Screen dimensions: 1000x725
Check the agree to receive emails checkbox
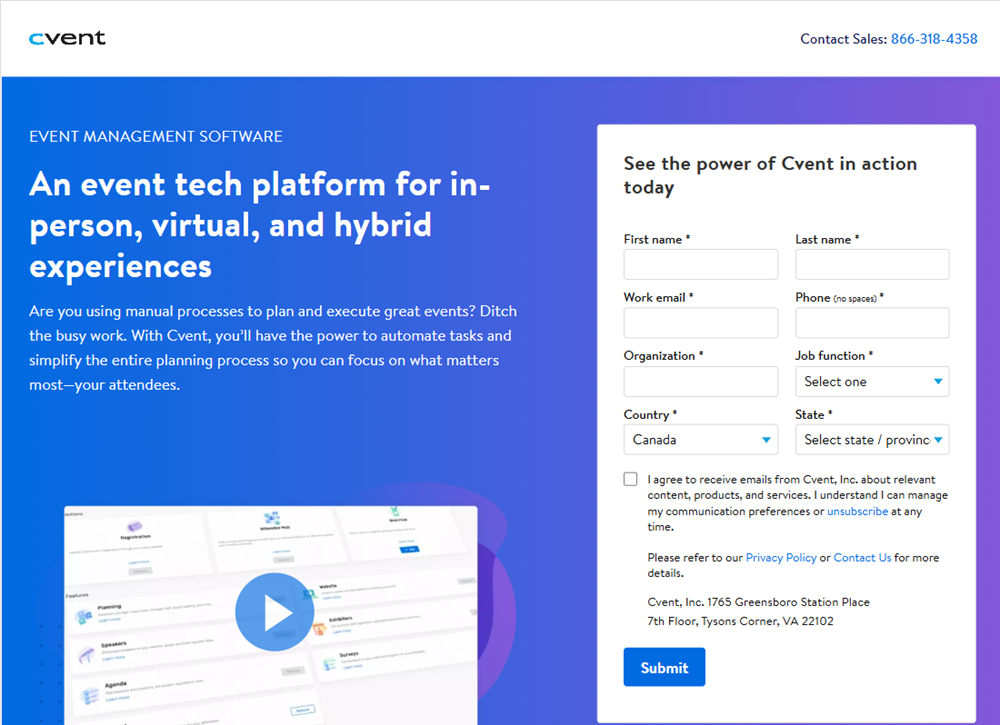[x=630, y=479]
